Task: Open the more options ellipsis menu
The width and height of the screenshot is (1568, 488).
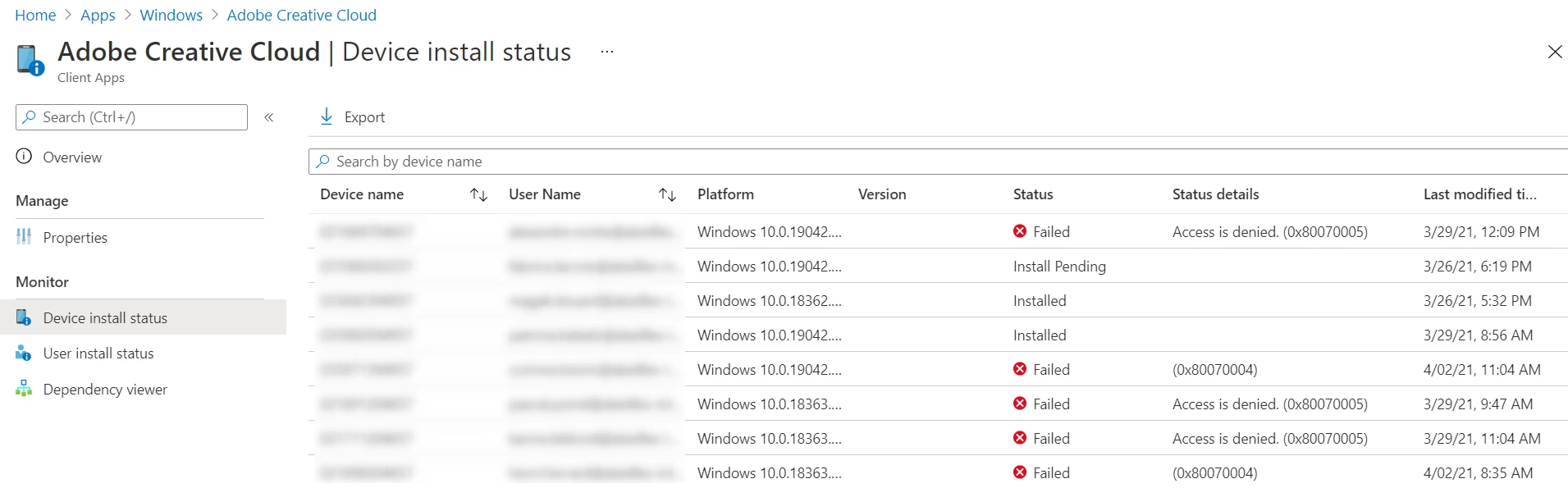Action: [x=606, y=52]
